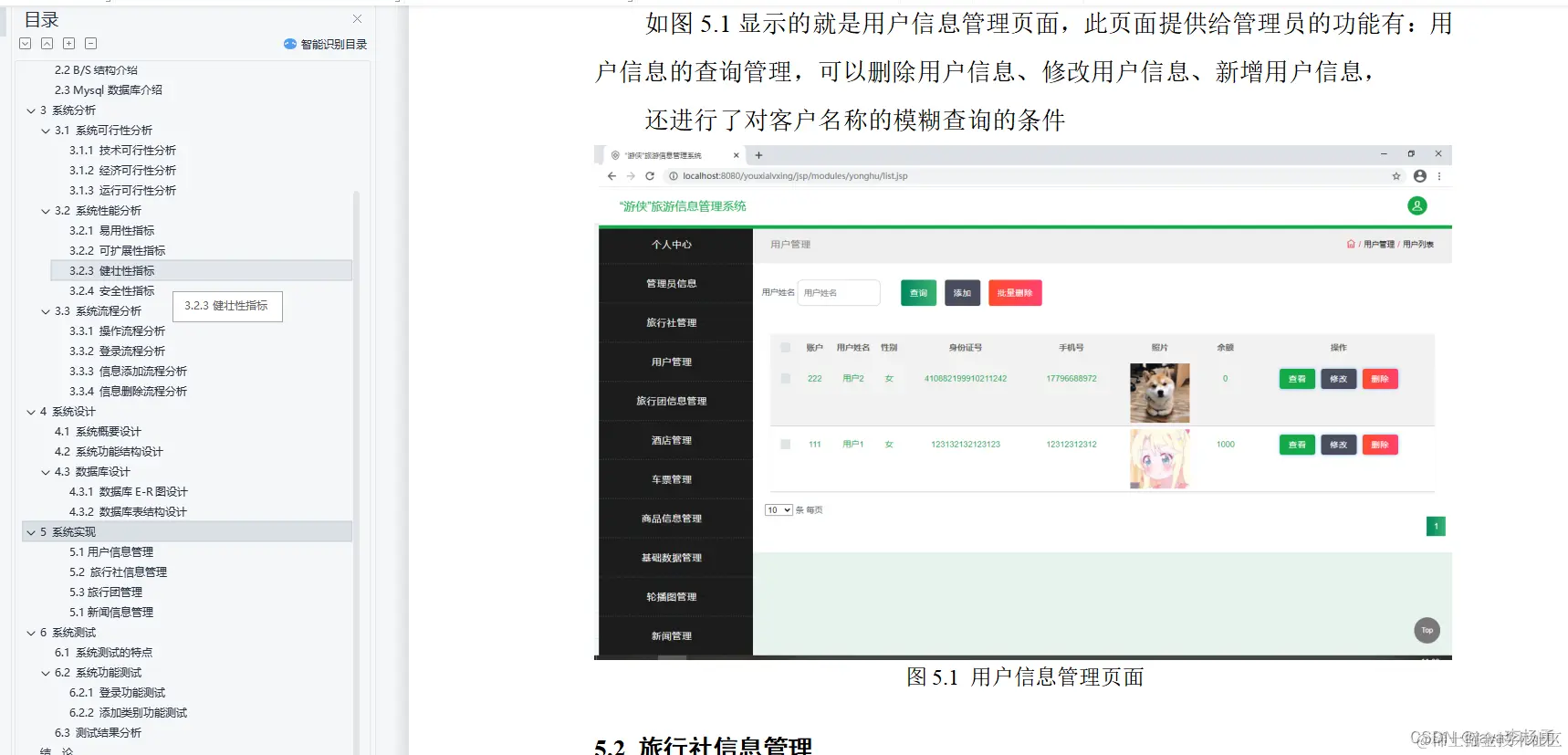Image resolution: width=1568 pixels, height=755 pixels.
Task: Go to 6.3 测试结果分析 entry
Action: [98, 733]
